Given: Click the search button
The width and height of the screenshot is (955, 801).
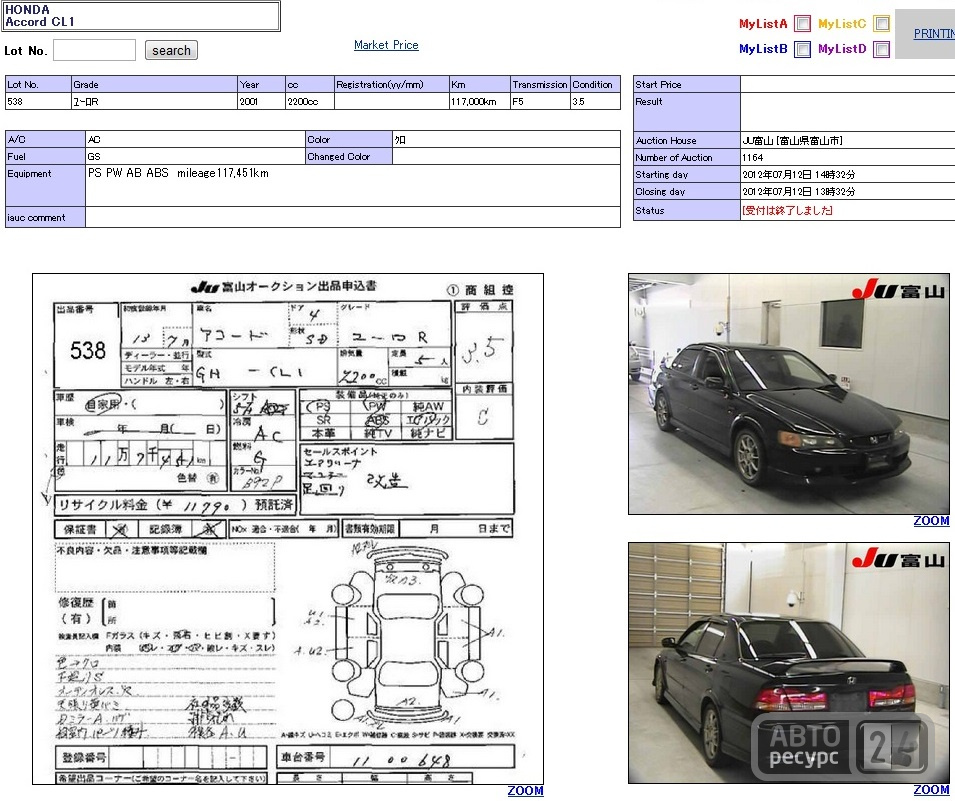Looking at the screenshot, I should [x=171, y=51].
